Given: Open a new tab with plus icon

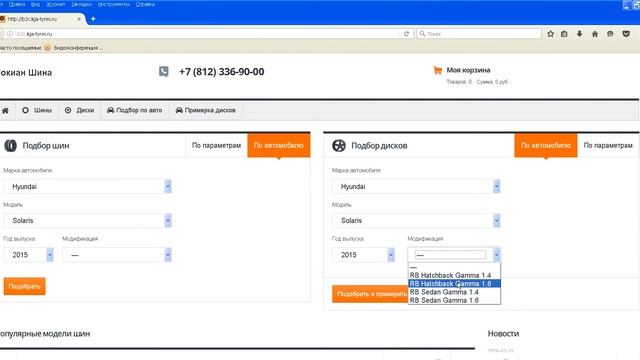Looking at the screenshot, I should tap(93, 19).
